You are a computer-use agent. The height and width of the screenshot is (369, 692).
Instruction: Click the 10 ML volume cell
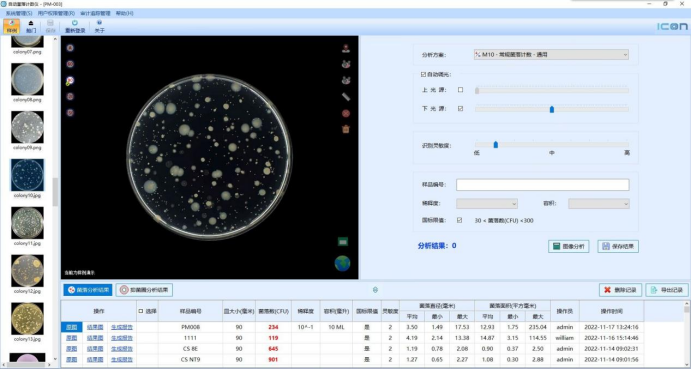pyautogui.click(x=336, y=327)
